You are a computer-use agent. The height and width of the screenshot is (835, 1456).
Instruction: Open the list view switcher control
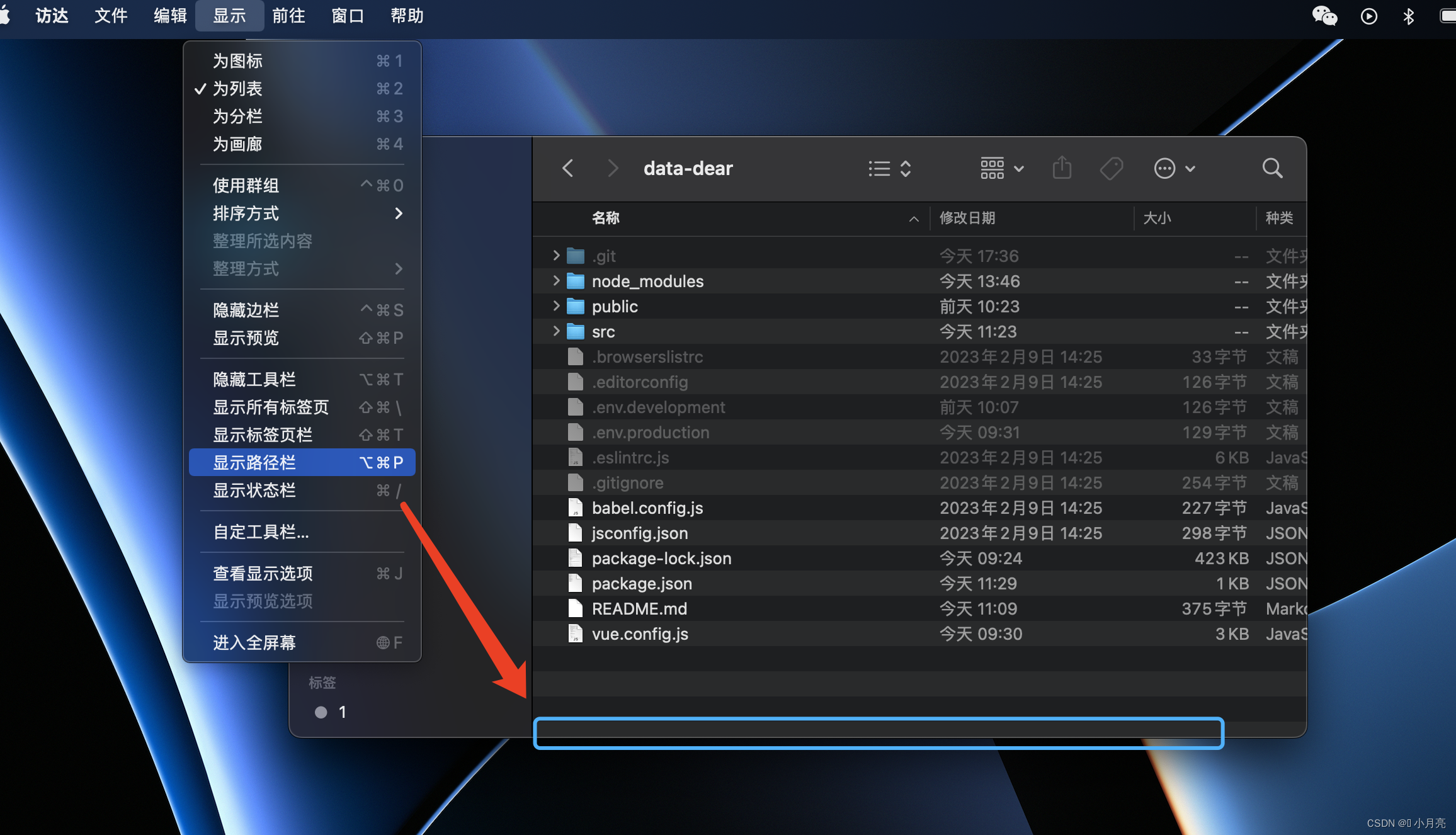point(889,168)
